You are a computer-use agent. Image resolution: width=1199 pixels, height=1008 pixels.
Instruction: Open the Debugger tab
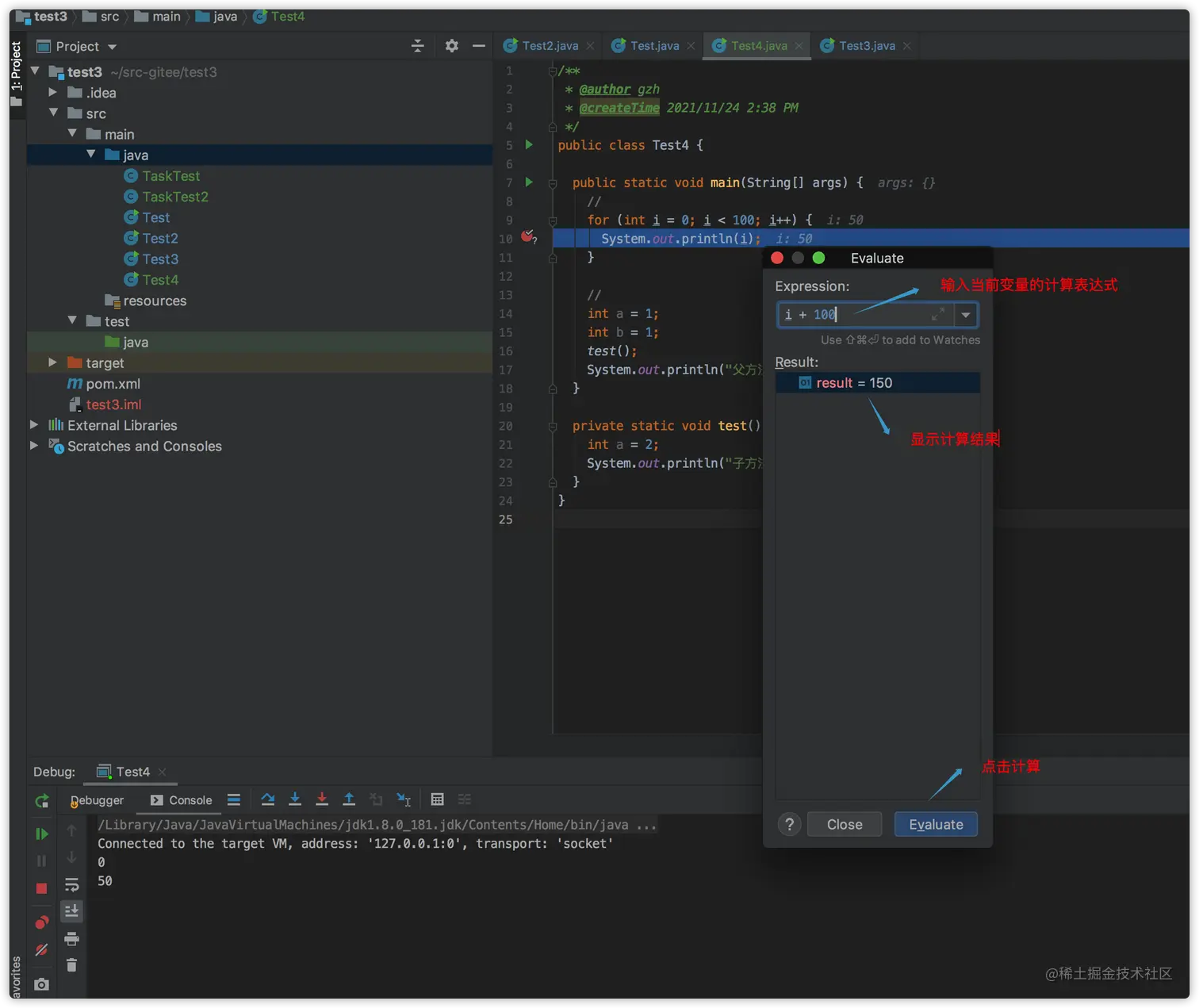click(97, 800)
